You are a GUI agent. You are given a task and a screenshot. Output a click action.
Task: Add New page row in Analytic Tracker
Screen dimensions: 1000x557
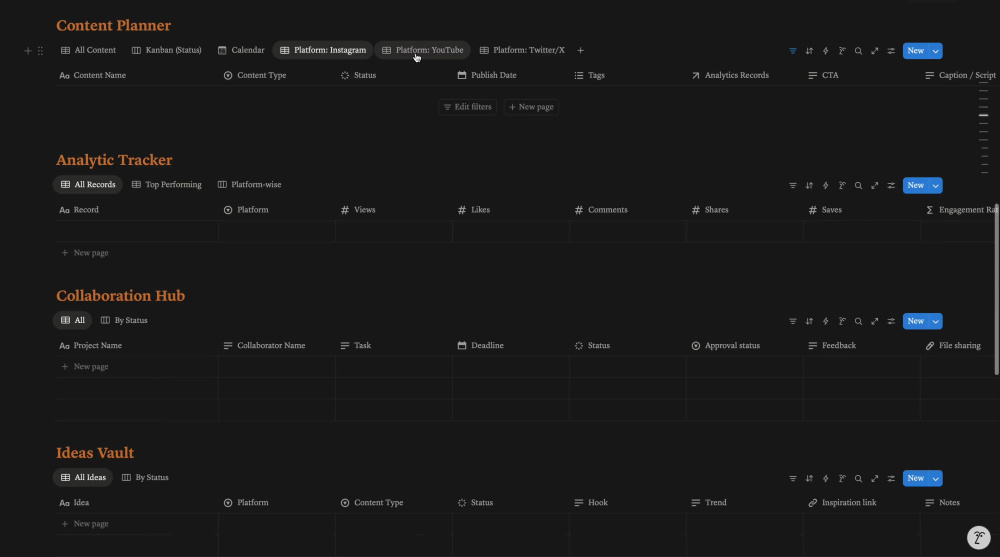(85, 253)
